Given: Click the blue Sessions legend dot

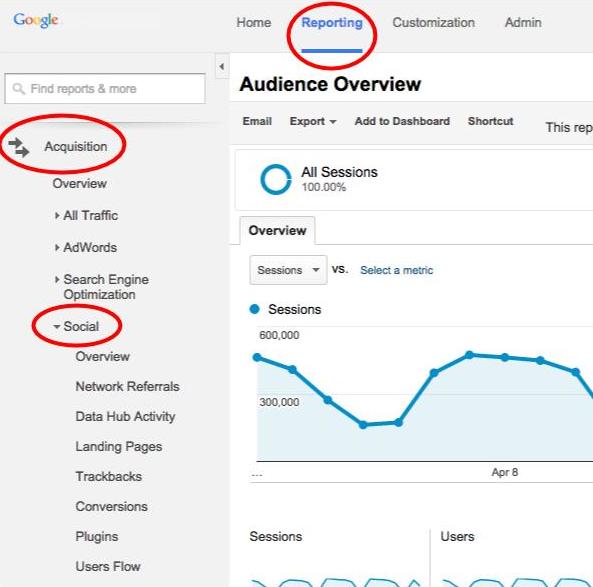Looking at the screenshot, I should (255, 309).
